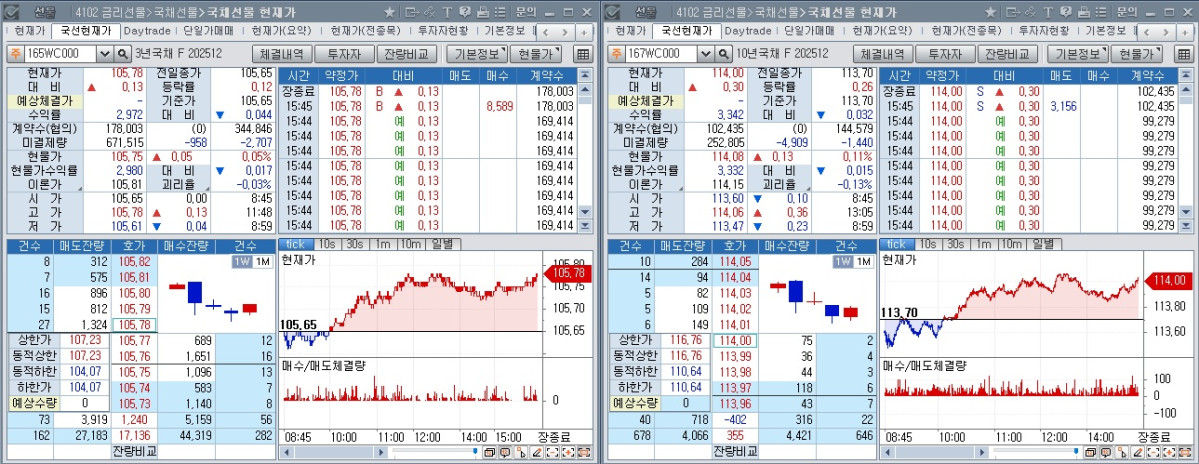This screenshot has width=1199, height=464.
Task: Search symbol with magnifier next to 167WC000
Action: (x=724, y=54)
